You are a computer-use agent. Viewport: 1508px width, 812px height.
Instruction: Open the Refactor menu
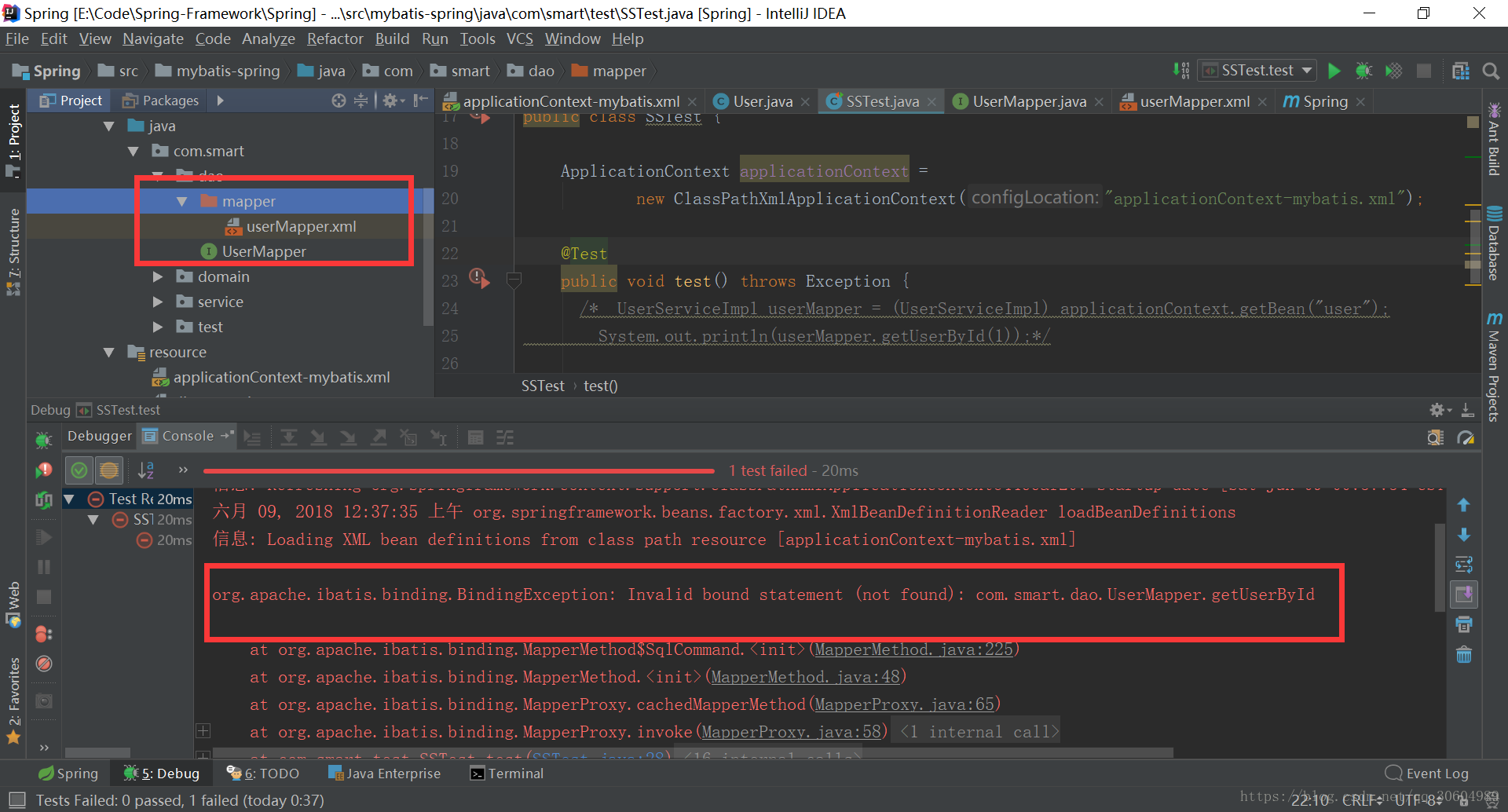[x=335, y=39]
